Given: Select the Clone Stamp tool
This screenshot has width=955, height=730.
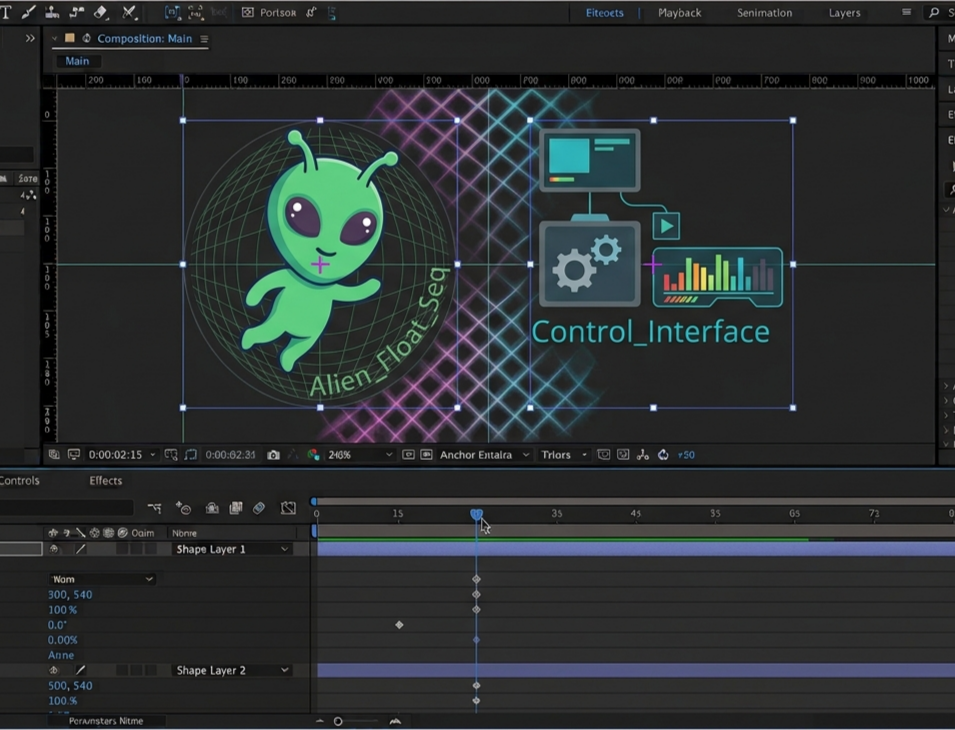Looking at the screenshot, I should pos(52,12).
